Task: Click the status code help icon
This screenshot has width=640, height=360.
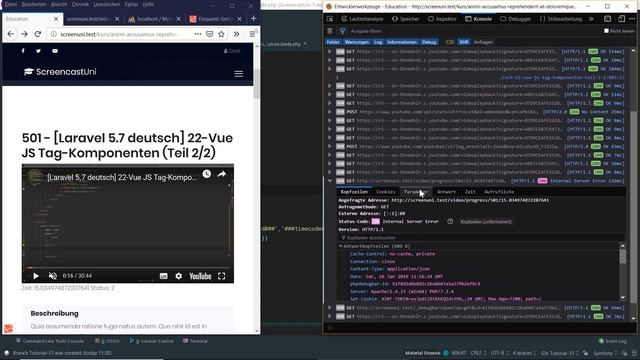Action: pyautogui.click(x=450, y=222)
